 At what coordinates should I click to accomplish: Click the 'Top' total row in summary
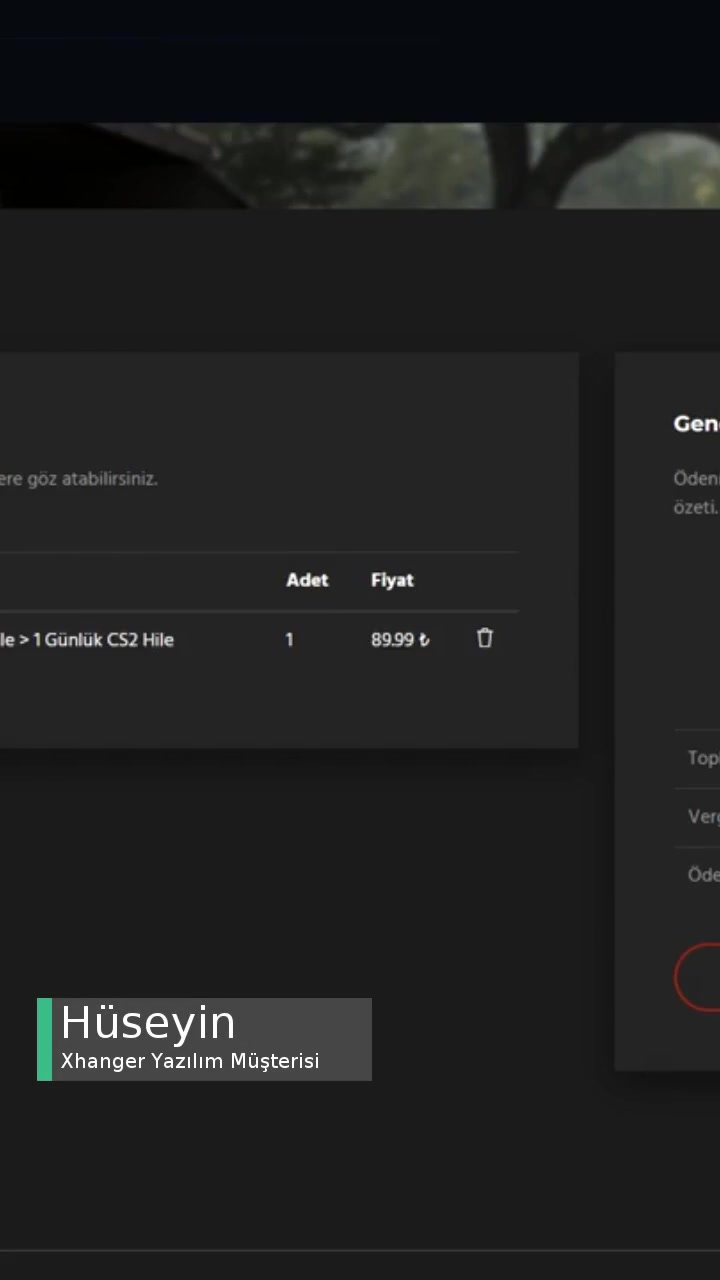(x=702, y=758)
